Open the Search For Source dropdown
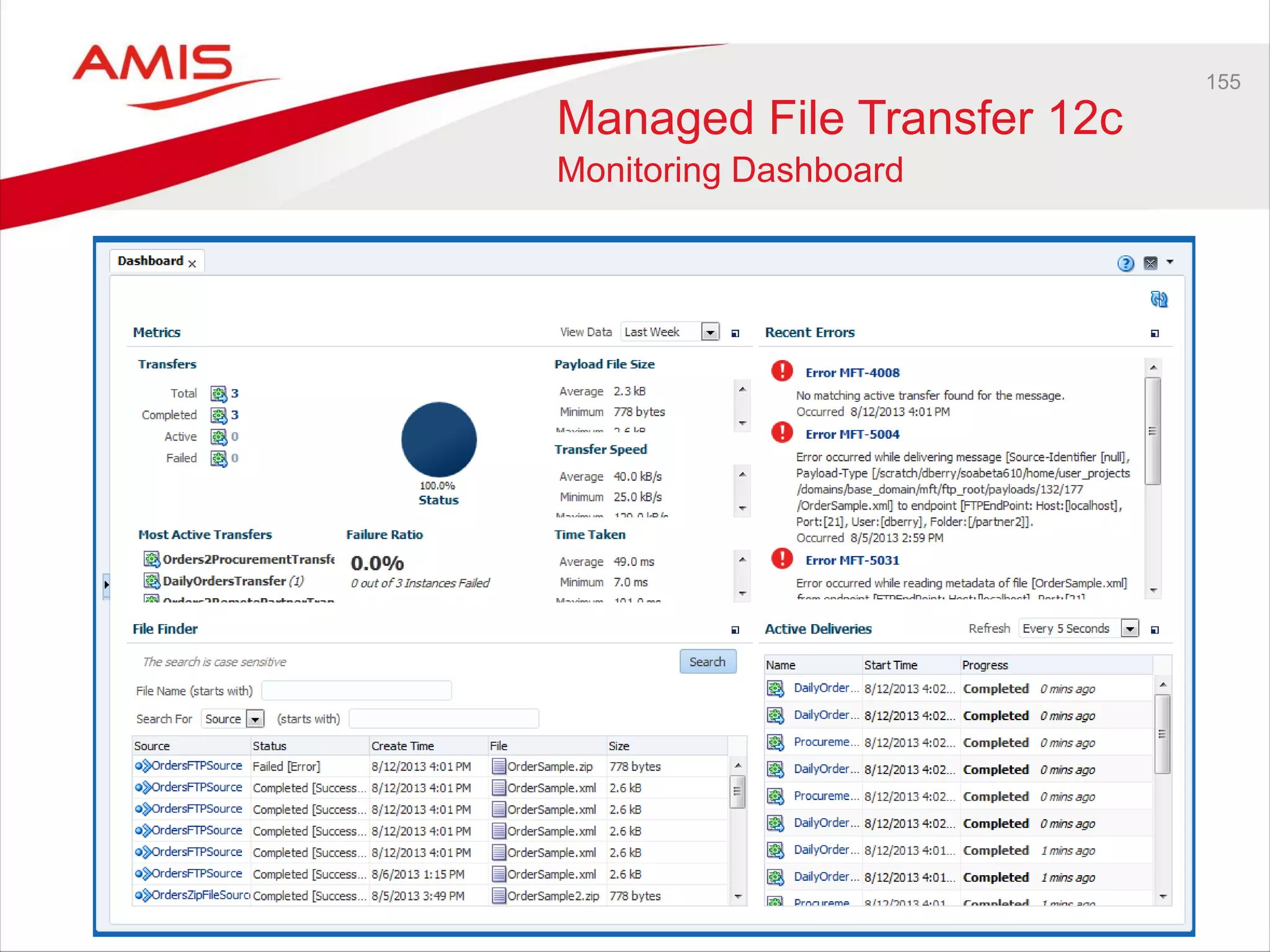The image size is (1270, 952). click(255, 719)
